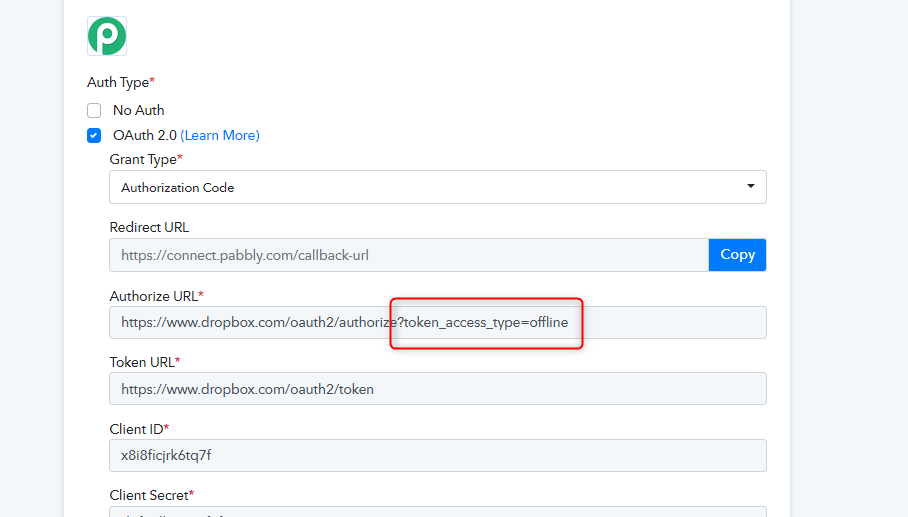Open the Learn More link

pos(219,135)
